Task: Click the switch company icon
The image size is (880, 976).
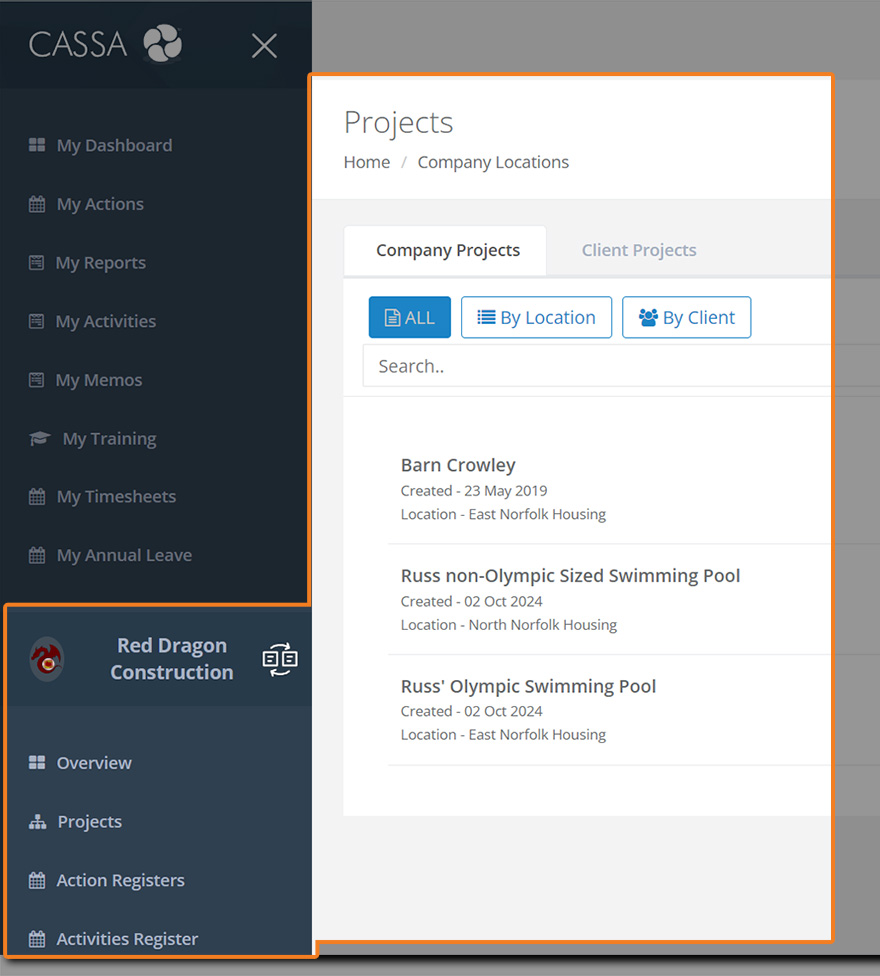Action: click(280, 659)
